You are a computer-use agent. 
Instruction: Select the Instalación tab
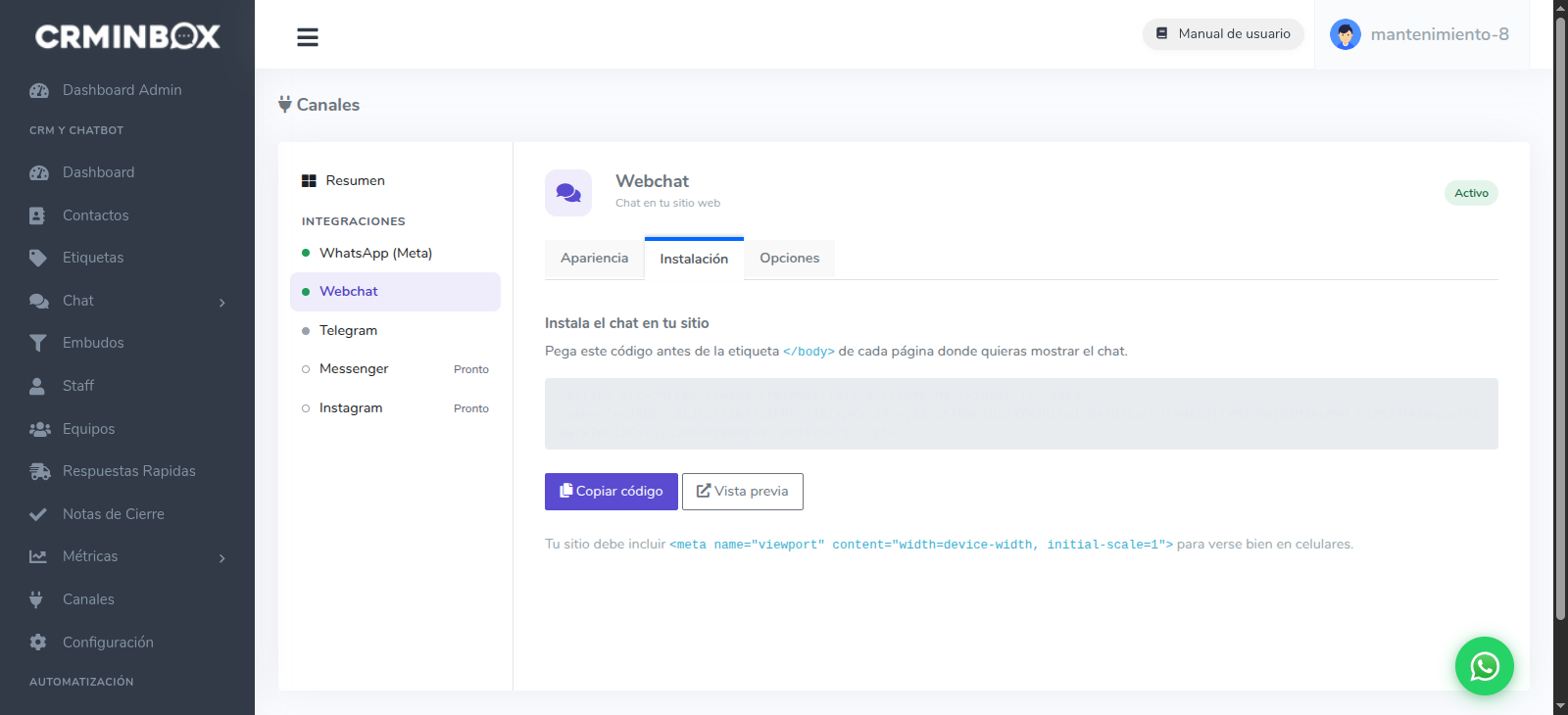pos(694,260)
